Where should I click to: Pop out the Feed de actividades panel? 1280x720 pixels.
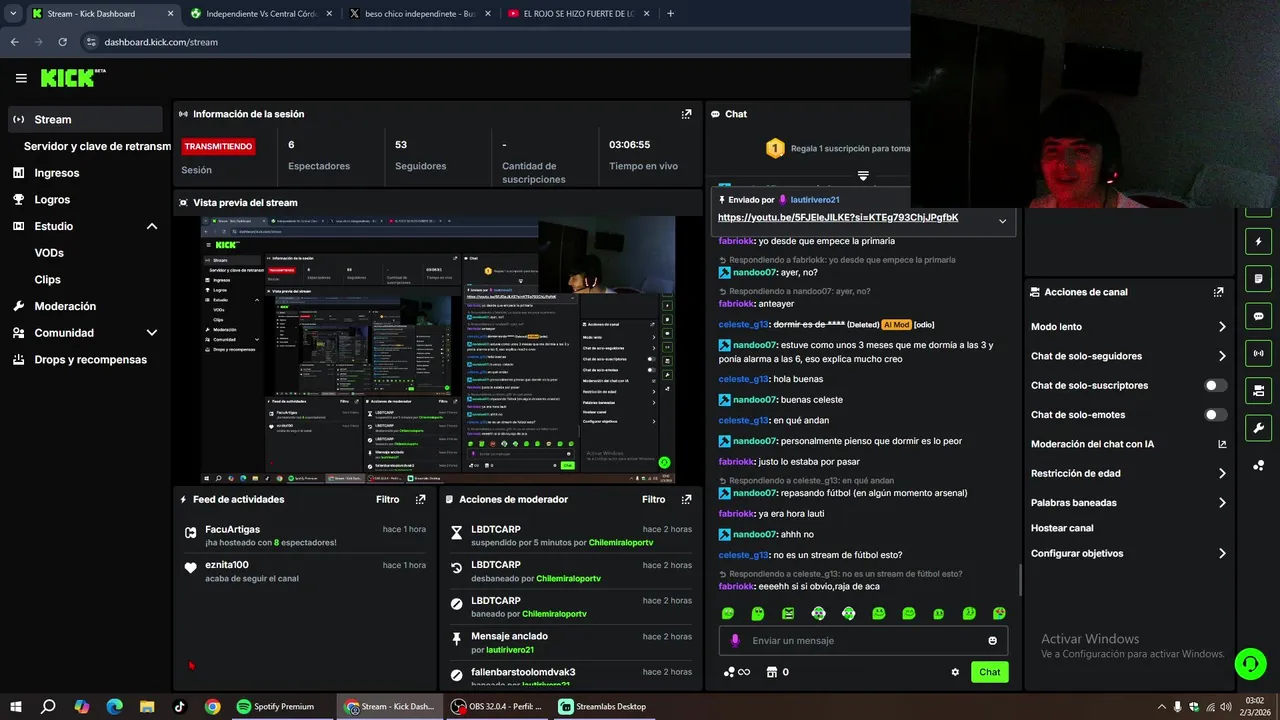(x=420, y=499)
